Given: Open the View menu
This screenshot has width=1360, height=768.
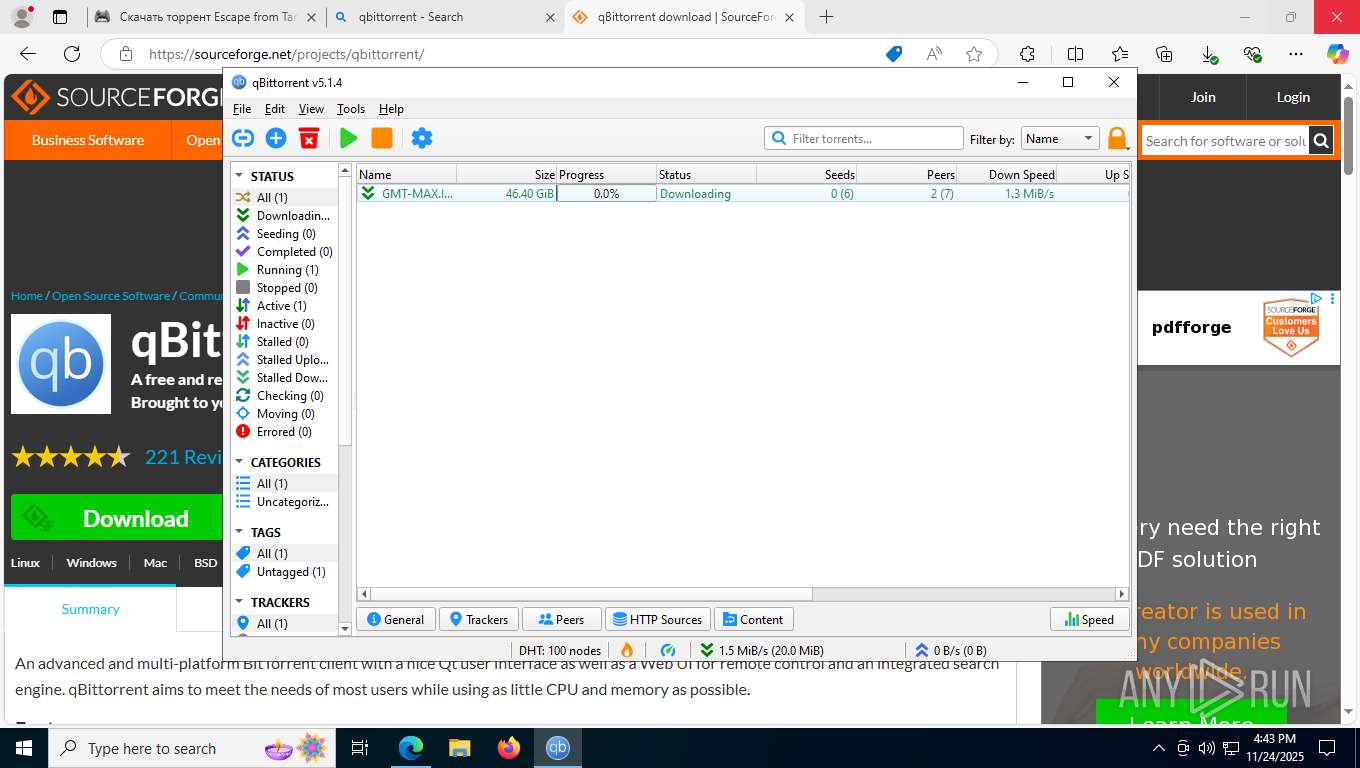Looking at the screenshot, I should coord(311,108).
